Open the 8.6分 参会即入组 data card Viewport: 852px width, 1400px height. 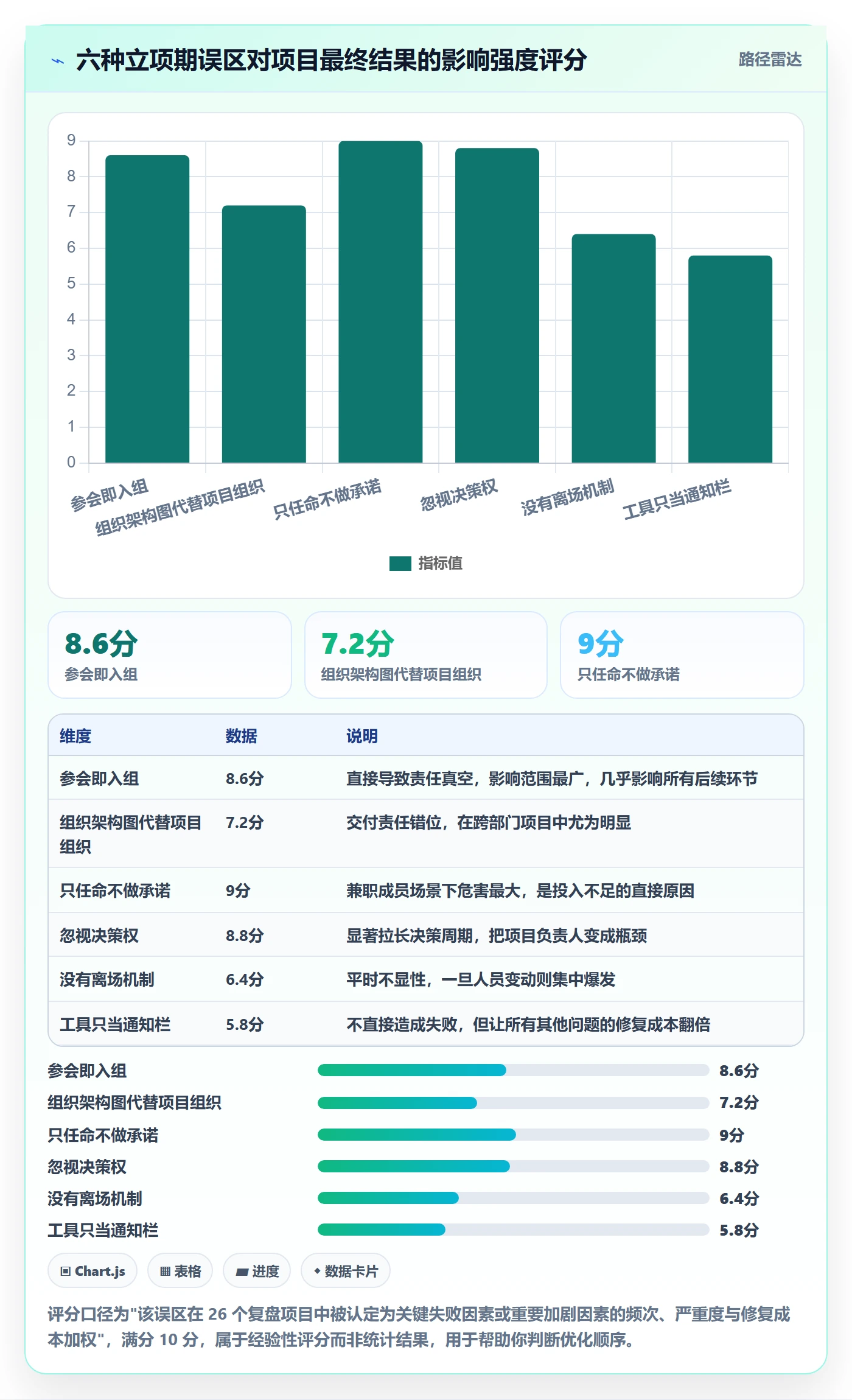(x=170, y=655)
